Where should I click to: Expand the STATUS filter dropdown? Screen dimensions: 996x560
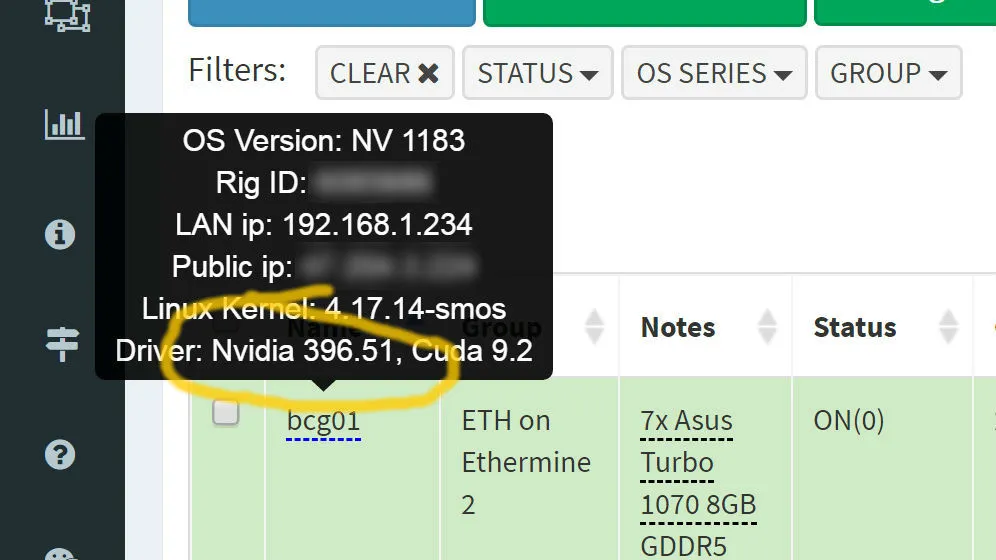tap(537, 73)
